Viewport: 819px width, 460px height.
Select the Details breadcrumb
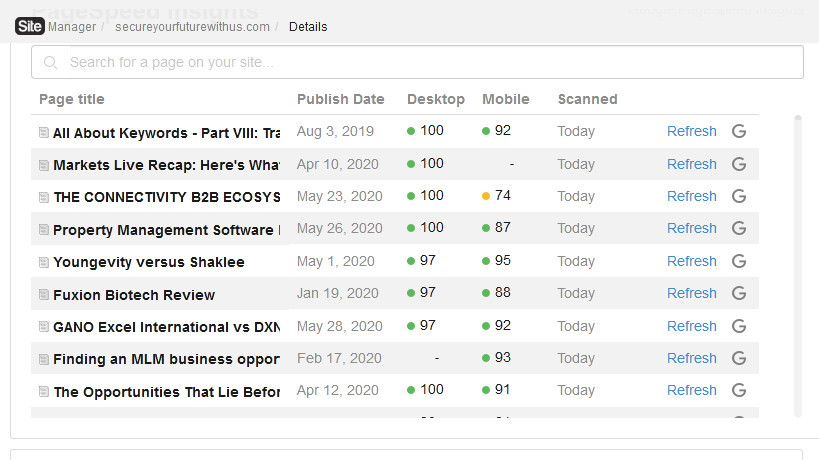click(308, 27)
